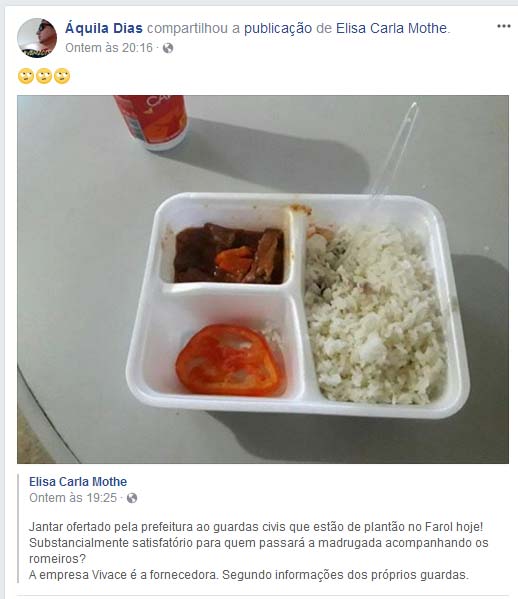The width and height of the screenshot is (518, 599).
Task: Click the second eye-roll emoji
Action: pyautogui.click(x=44, y=76)
